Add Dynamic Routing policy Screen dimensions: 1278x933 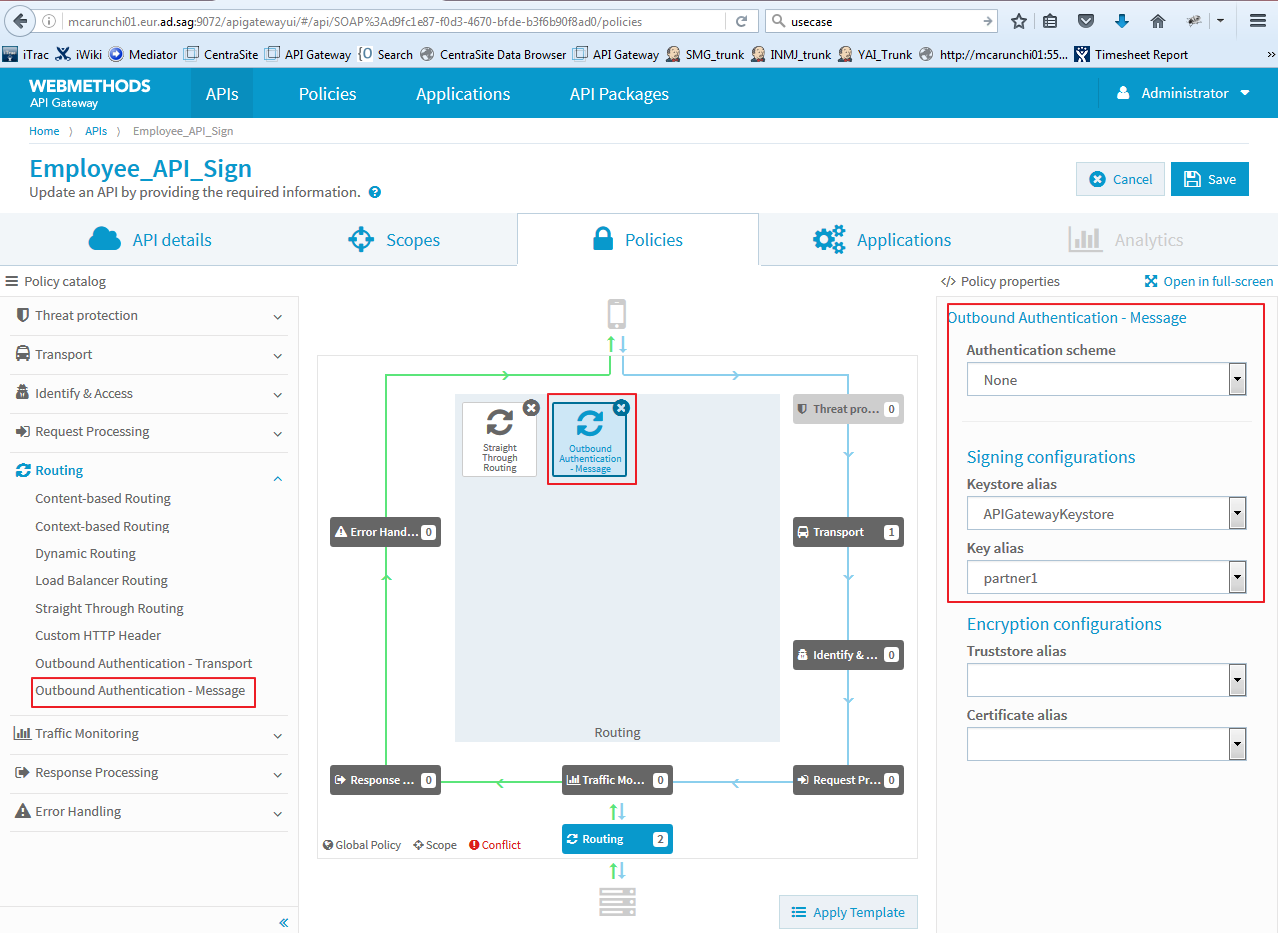(x=85, y=553)
